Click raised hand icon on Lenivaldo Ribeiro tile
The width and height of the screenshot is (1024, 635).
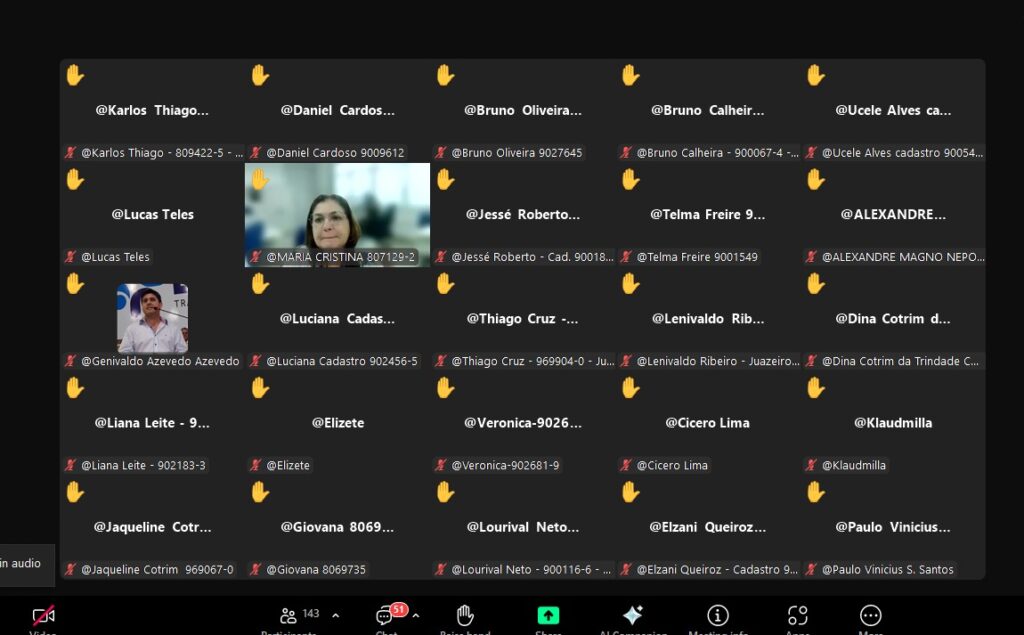[x=630, y=284]
